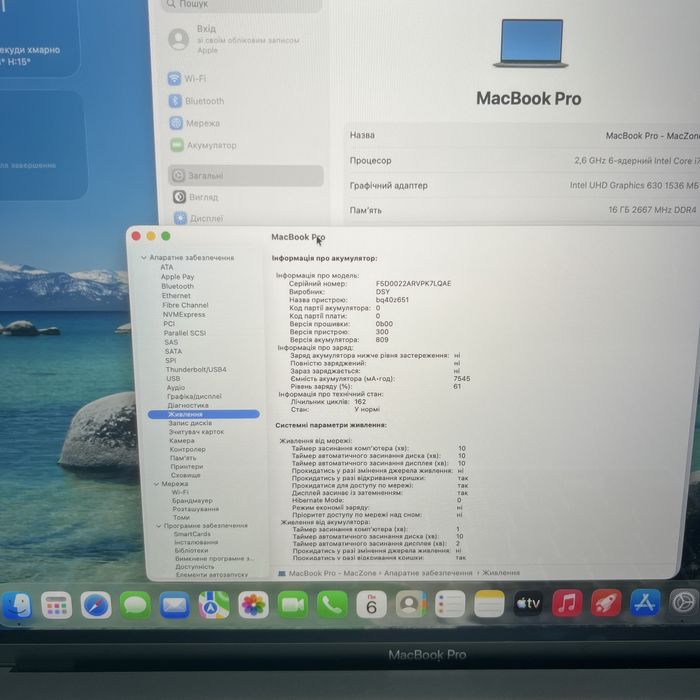Click Апаратне забезпечення in the path bar

pos(428,573)
